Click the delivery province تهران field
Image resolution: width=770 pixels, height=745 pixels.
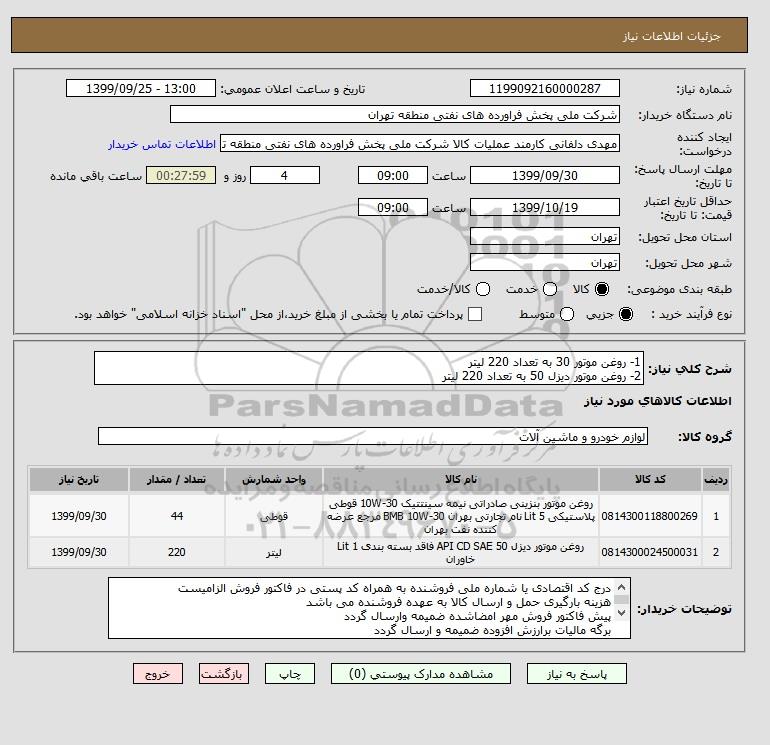tap(545, 237)
